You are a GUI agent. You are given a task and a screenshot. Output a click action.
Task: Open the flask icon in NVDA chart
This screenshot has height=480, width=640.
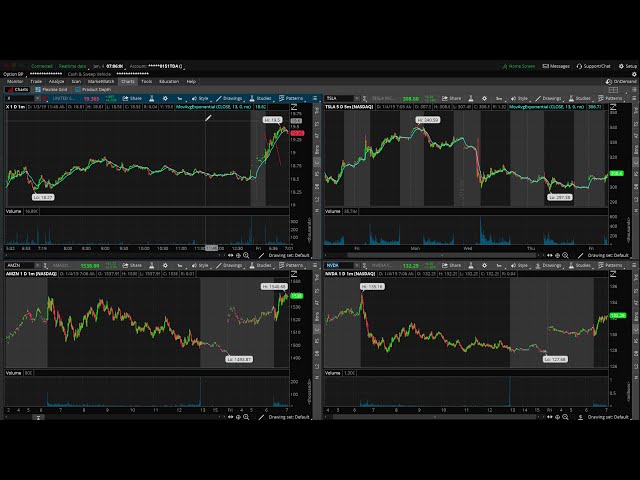coord(471,265)
